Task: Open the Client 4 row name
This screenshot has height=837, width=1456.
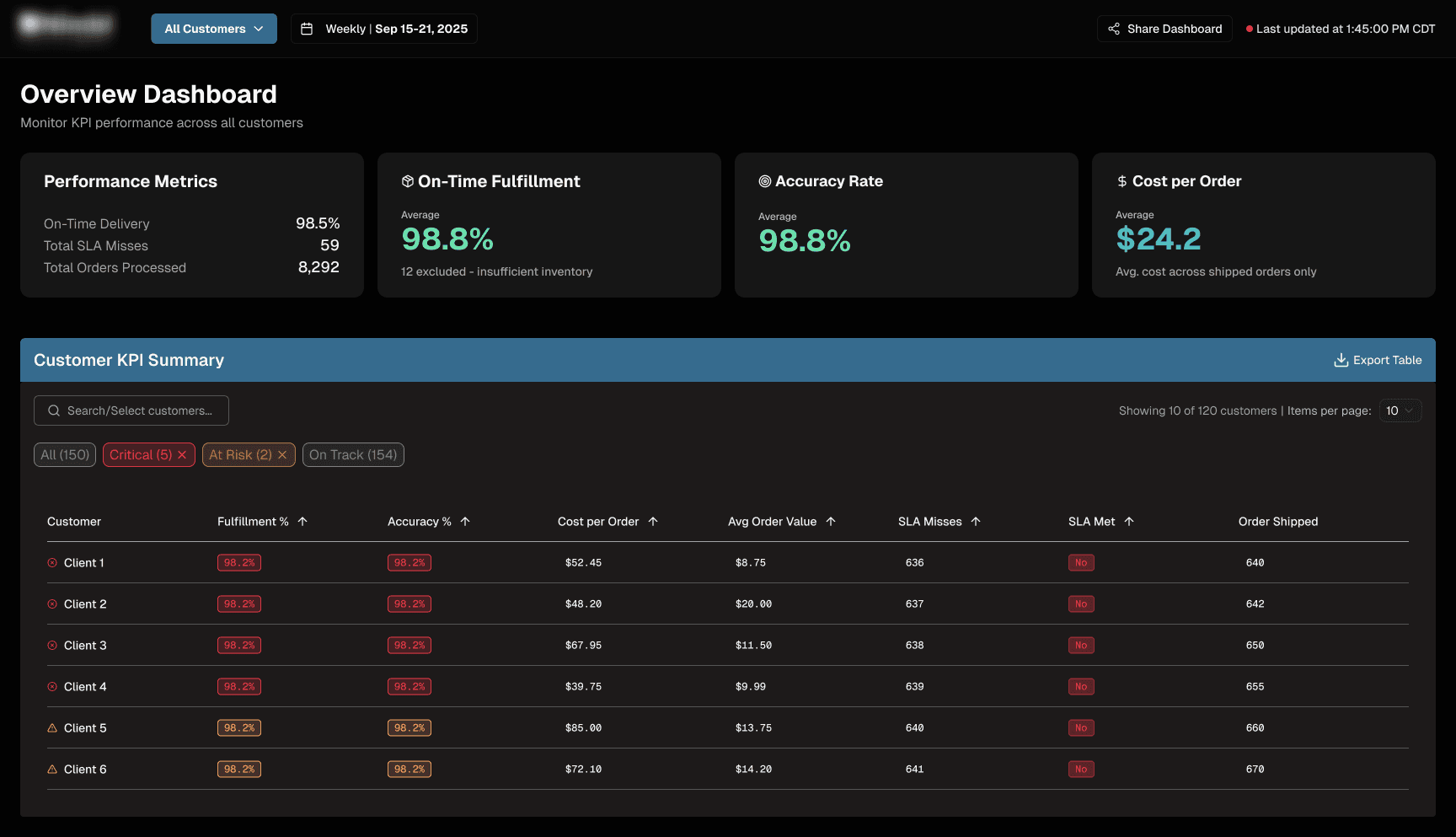Action: point(85,687)
